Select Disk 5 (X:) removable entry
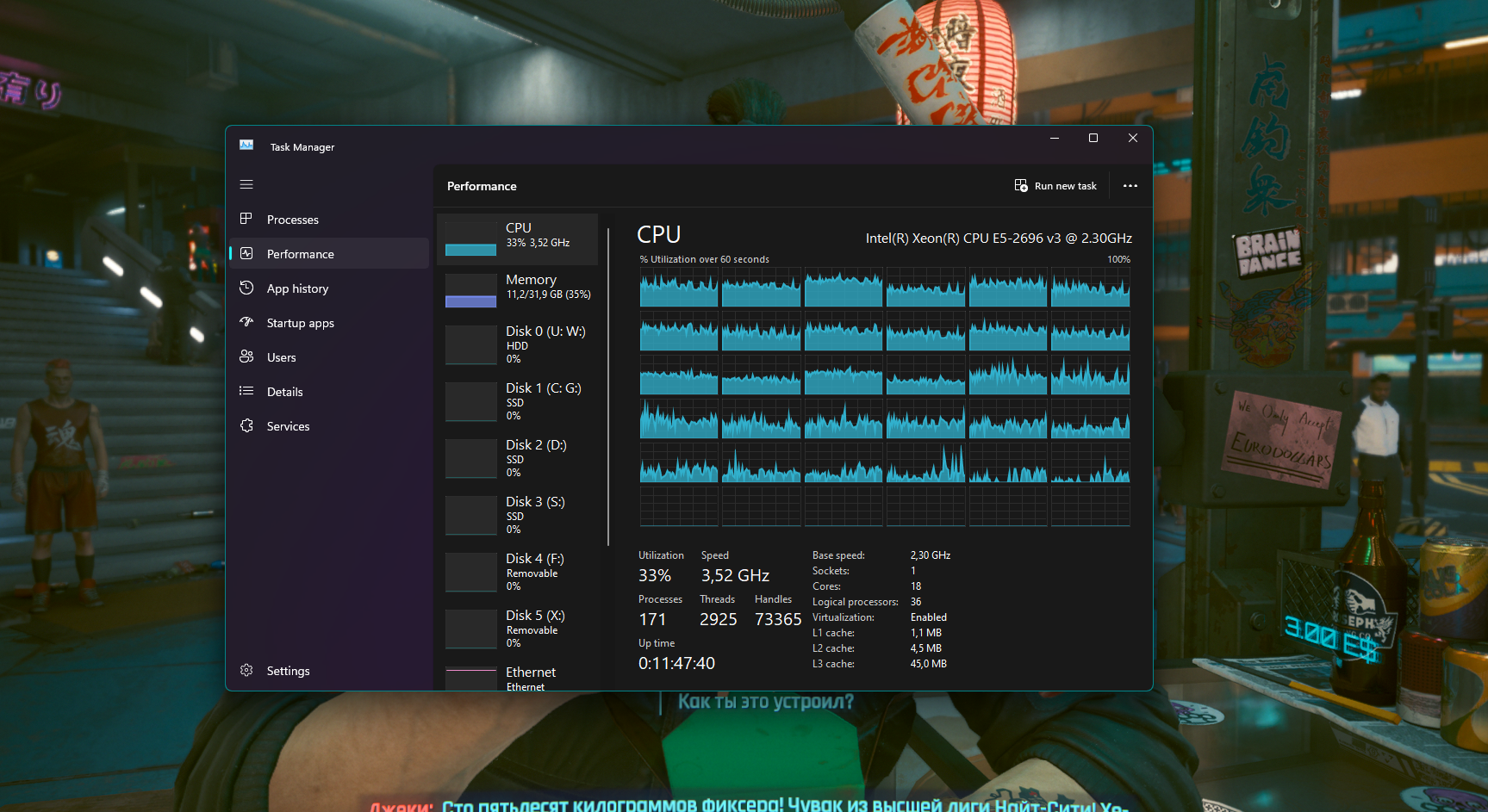Viewport: 1488px width, 812px height. [x=518, y=629]
